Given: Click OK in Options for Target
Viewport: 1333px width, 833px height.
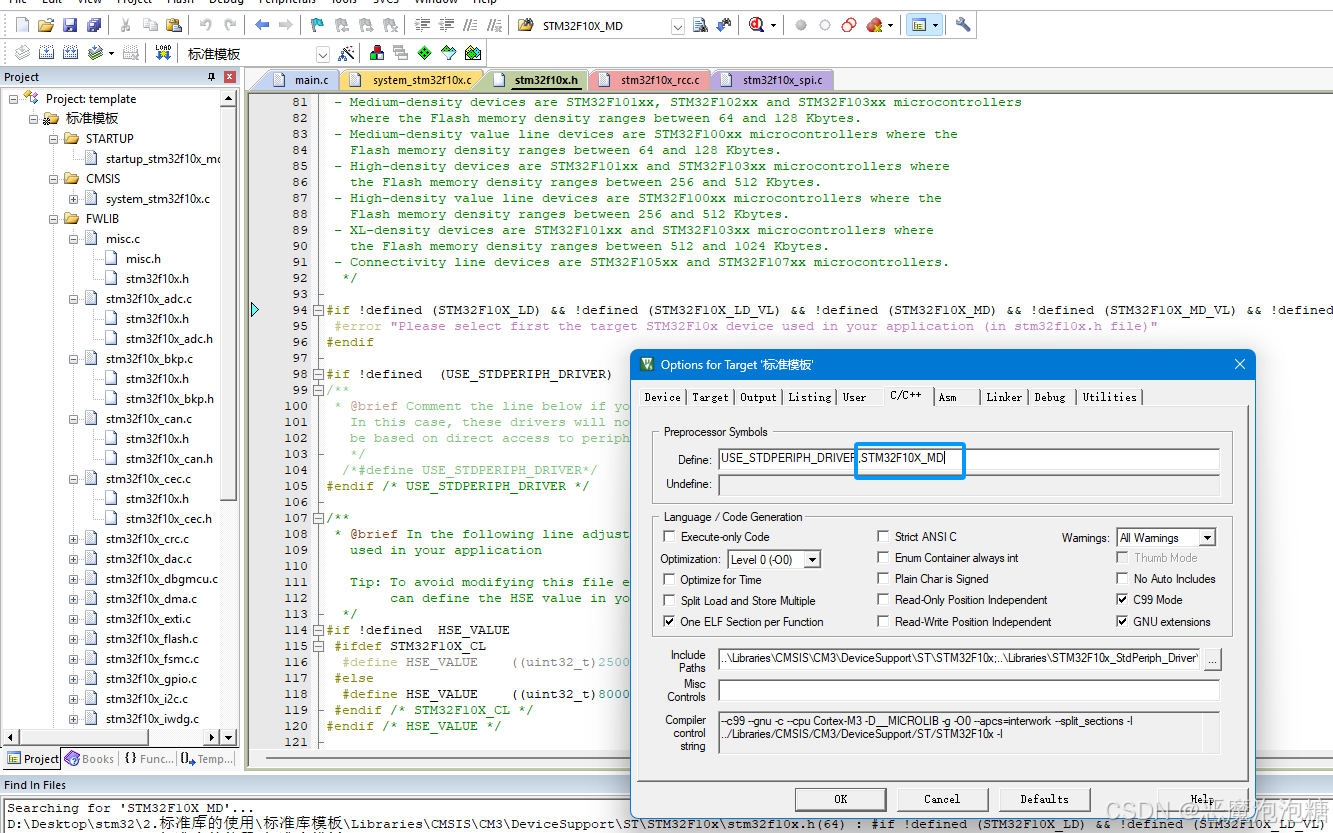Looking at the screenshot, I should [840, 799].
